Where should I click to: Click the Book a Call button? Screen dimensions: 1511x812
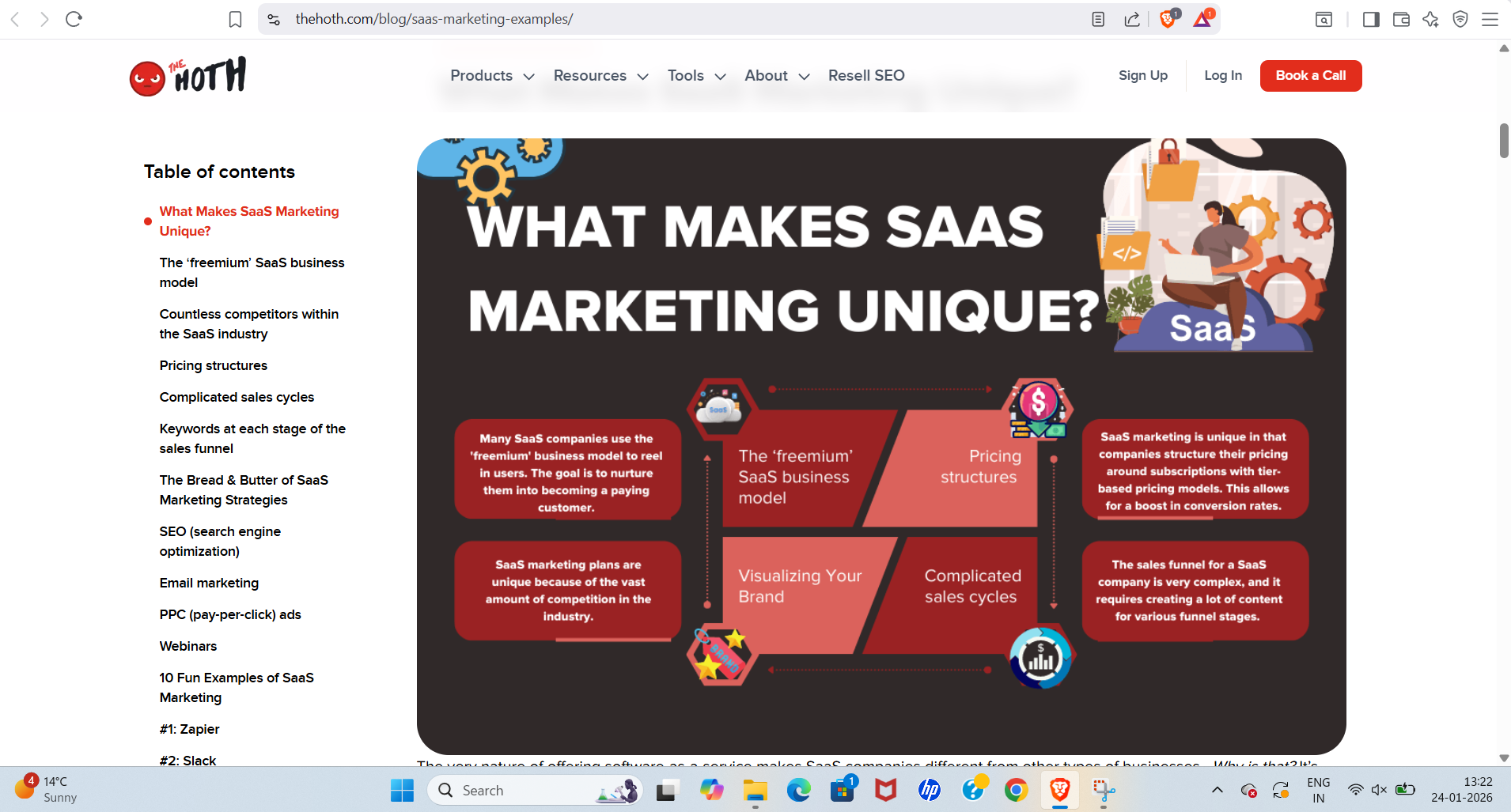[1310, 76]
